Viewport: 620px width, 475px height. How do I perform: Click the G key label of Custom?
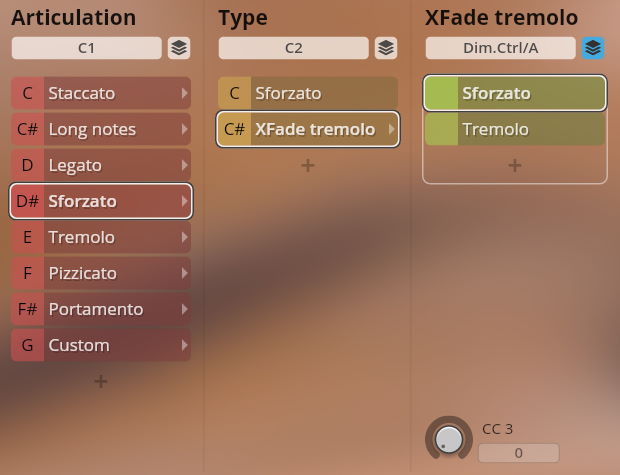pos(27,345)
